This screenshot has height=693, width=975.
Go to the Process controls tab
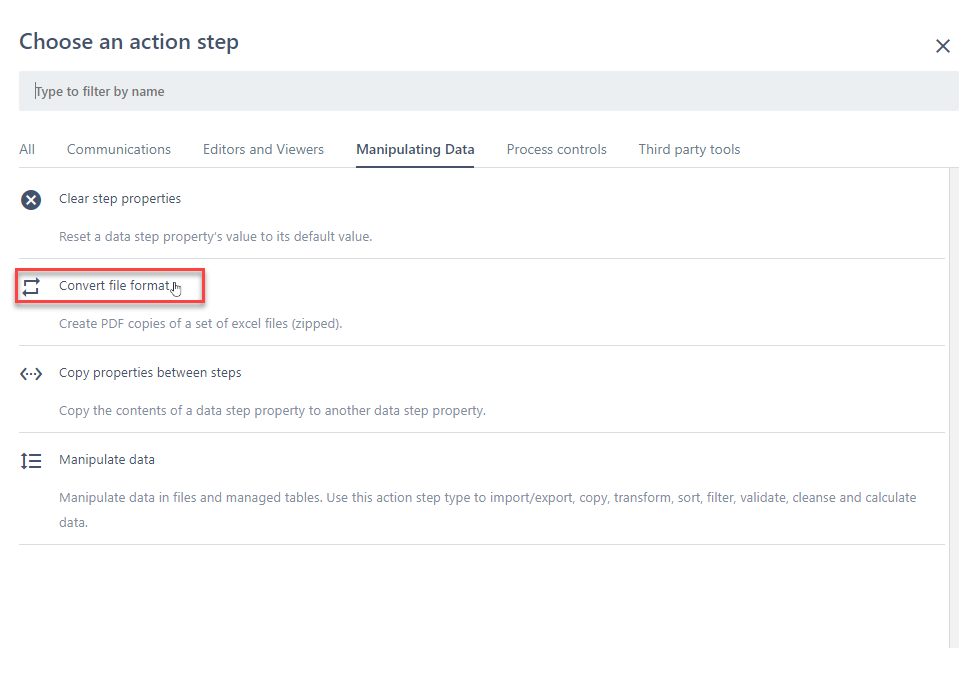pos(556,150)
